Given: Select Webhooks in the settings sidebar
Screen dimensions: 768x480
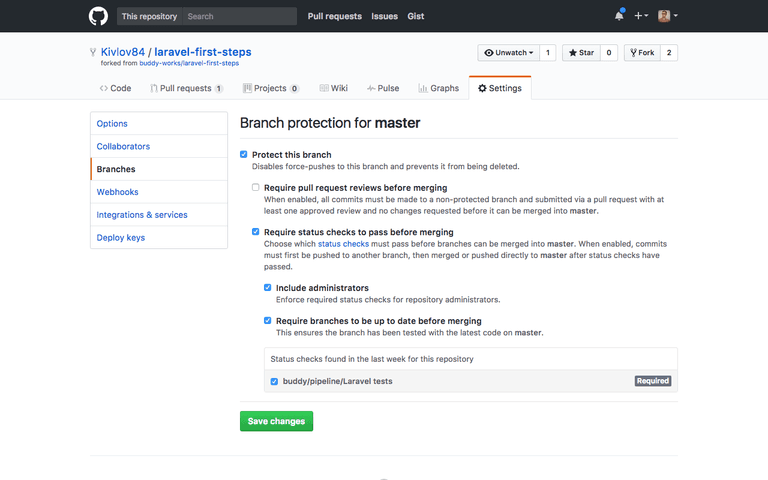Looking at the screenshot, I should [159, 192].
